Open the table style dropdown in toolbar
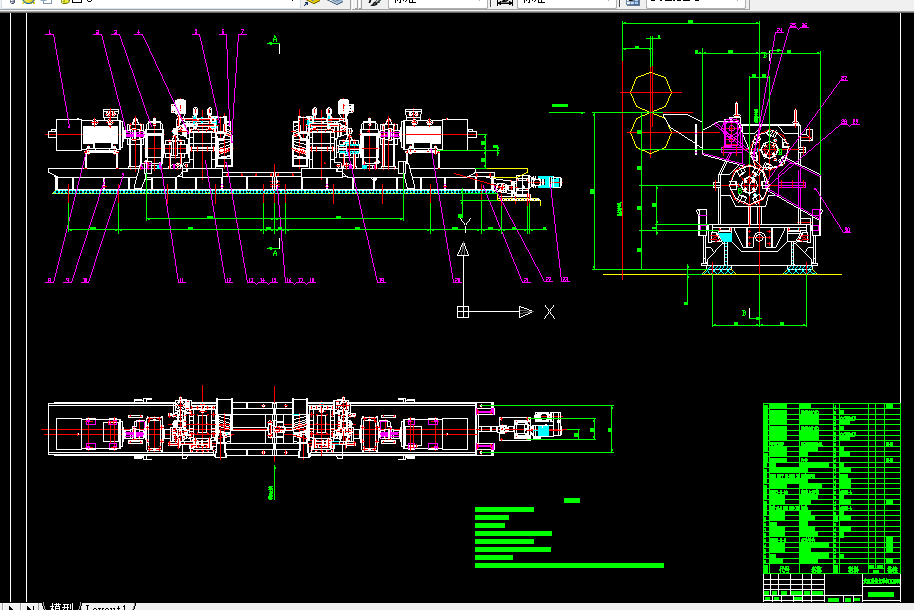Screen dimensions: 914x610 pos(696,2)
